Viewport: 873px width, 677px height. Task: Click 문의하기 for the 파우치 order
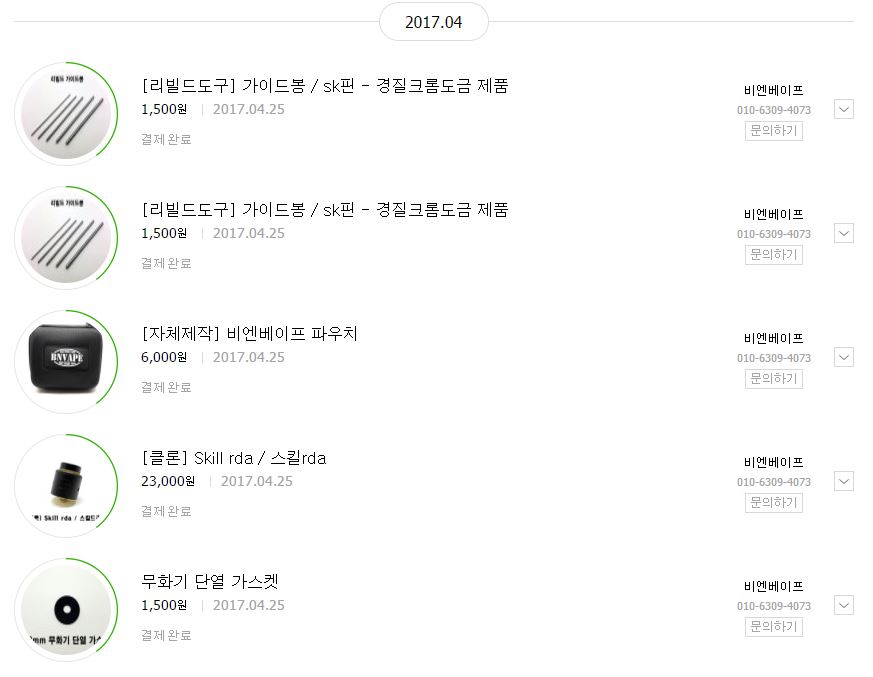(773, 379)
